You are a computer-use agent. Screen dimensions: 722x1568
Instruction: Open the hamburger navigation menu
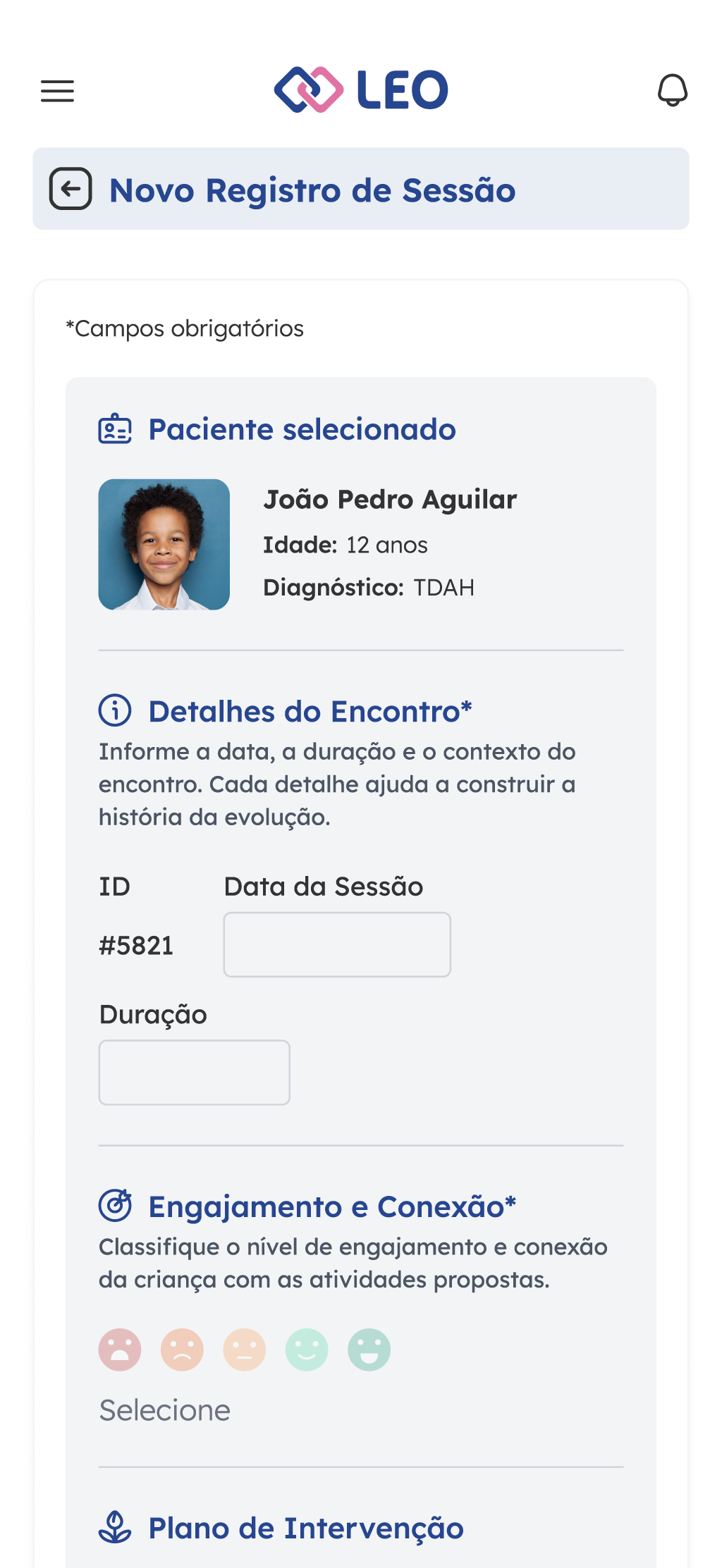57,91
